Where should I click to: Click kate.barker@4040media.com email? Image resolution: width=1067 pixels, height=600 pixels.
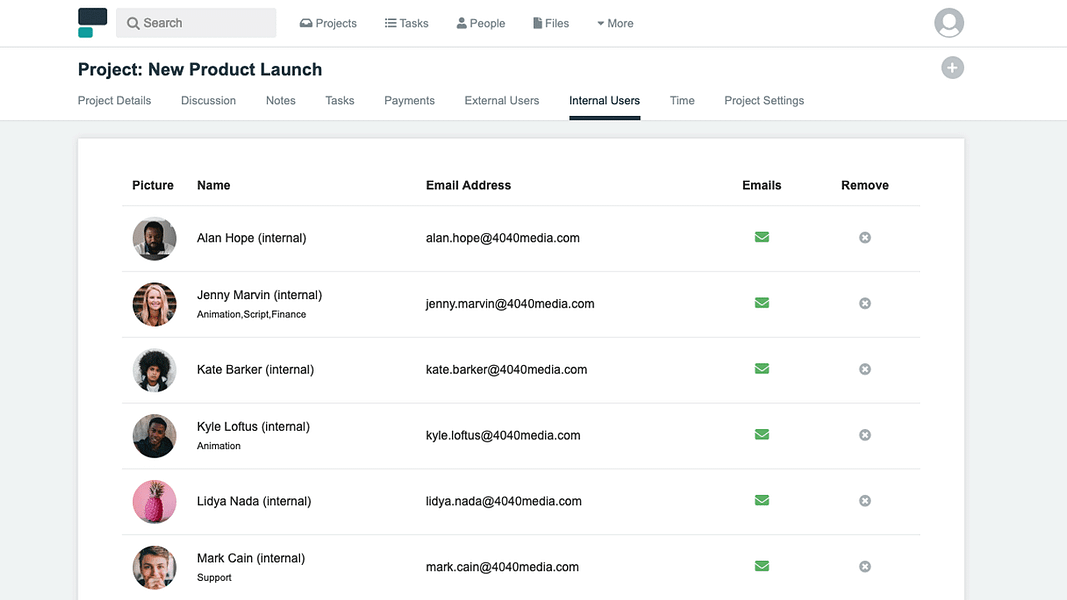[506, 369]
